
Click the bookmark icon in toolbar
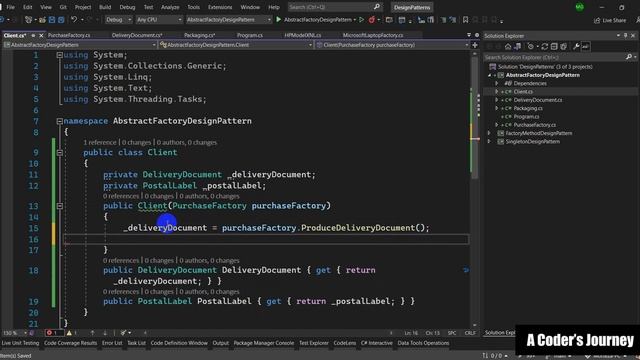[x=465, y=20]
